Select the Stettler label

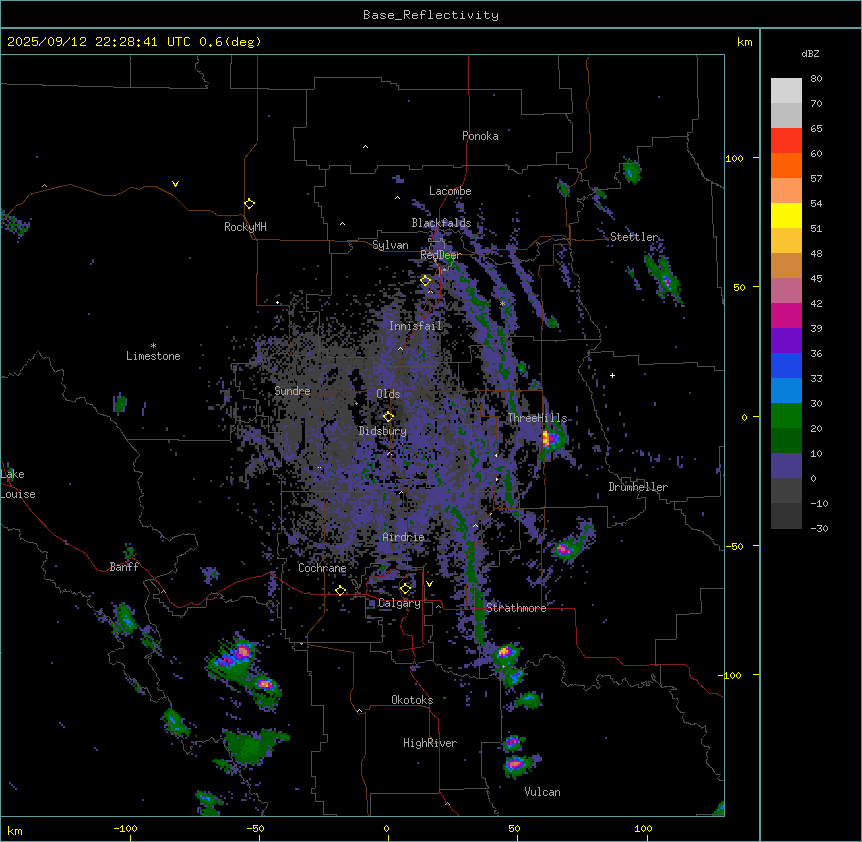coord(634,237)
